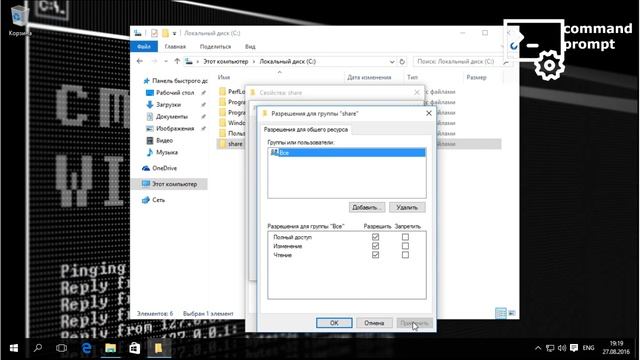Go back in Explorer navigation
Image resolution: width=640 pixels, height=360 pixels.
click(140, 61)
